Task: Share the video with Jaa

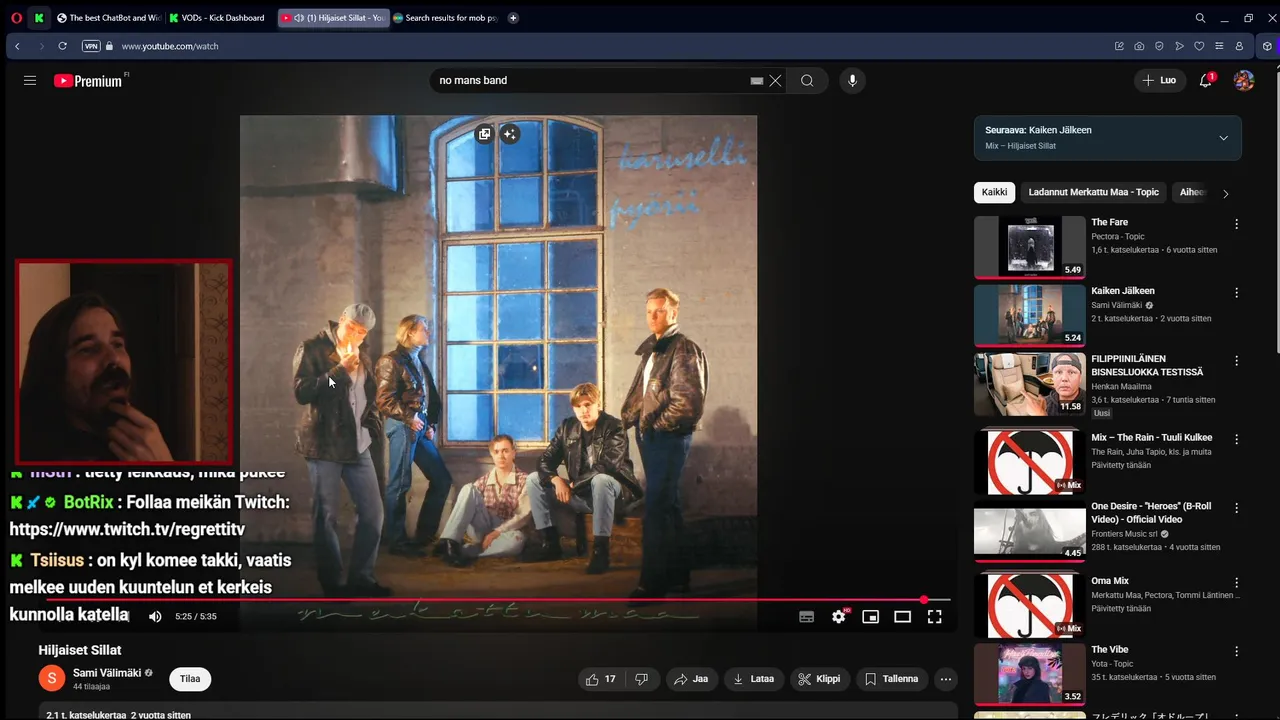Action: [x=691, y=679]
